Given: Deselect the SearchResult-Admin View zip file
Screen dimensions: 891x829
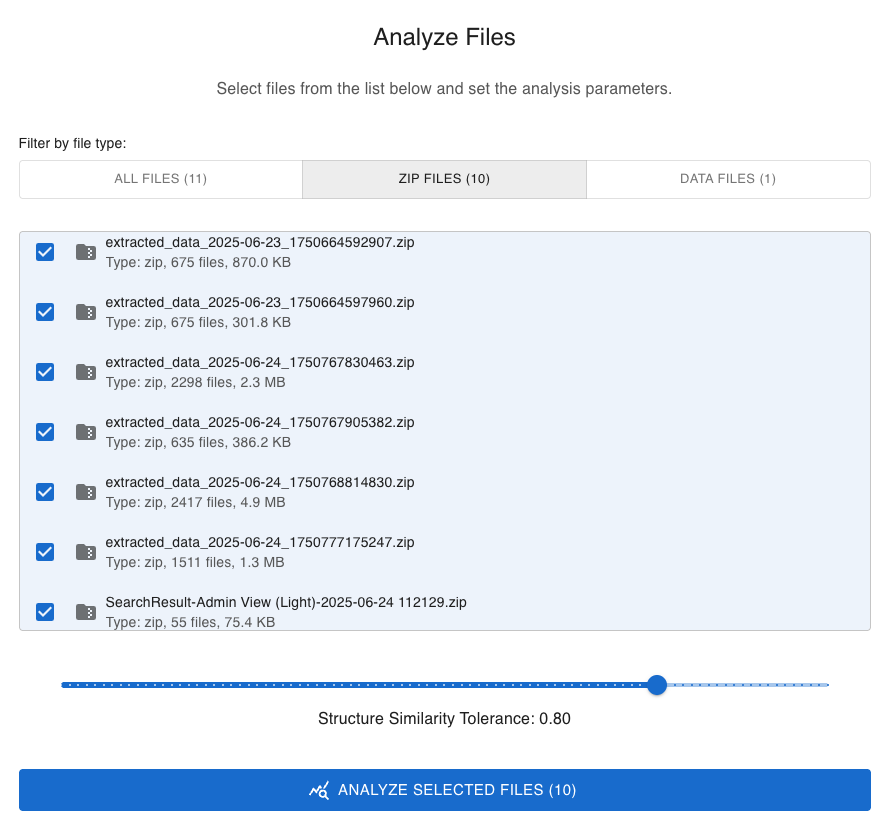Looking at the screenshot, I should pyautogui.click(x=44, y=612).
